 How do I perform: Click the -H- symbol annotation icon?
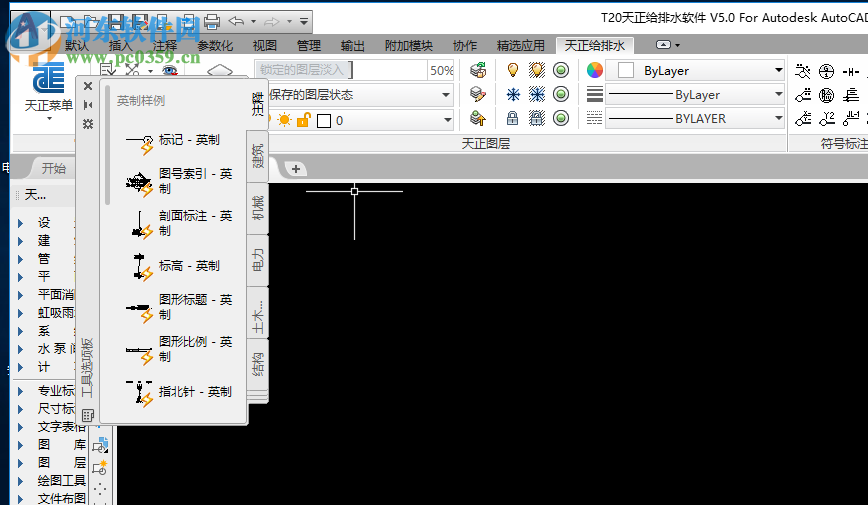tap(850, 71)
